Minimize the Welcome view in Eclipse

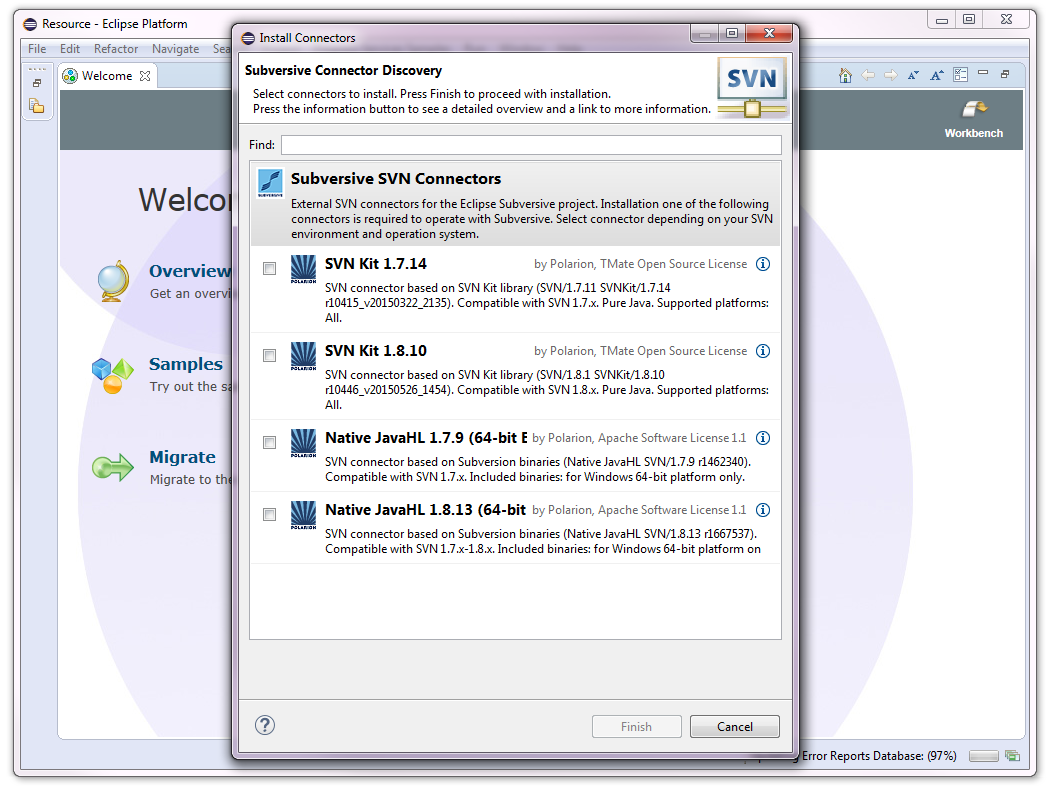983,73
